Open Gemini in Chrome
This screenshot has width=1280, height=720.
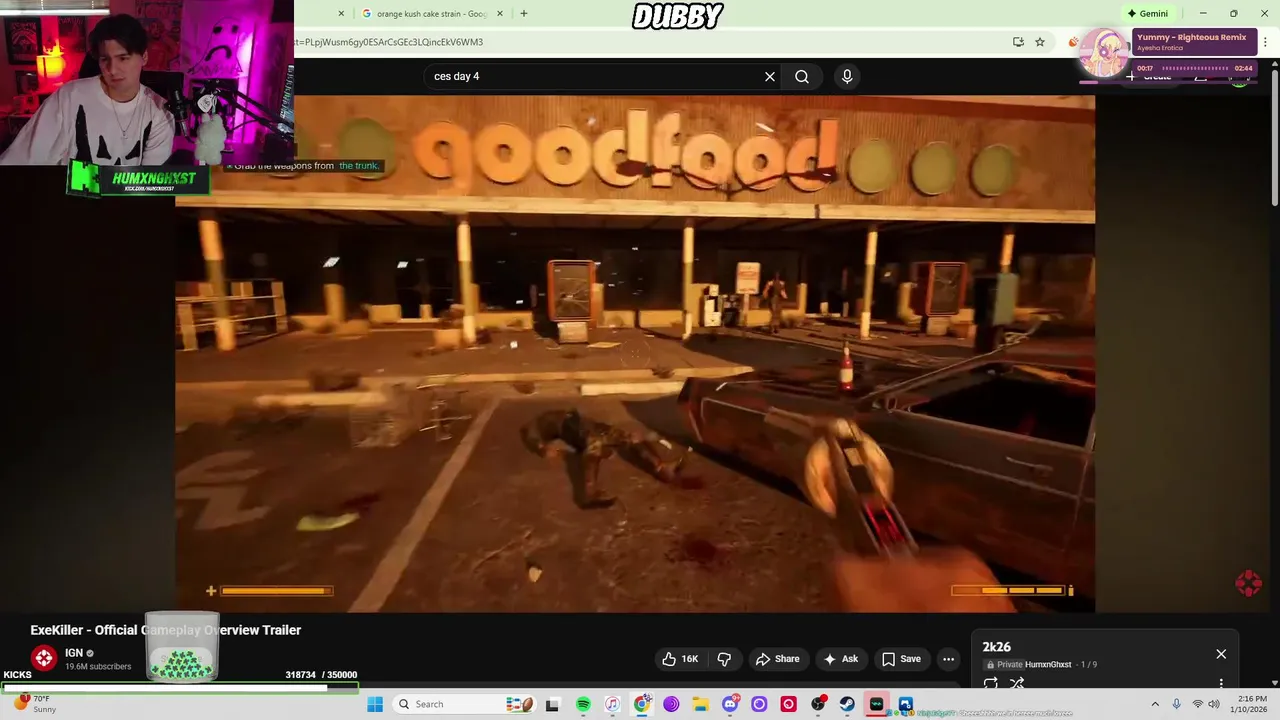tap(1147, 14)
